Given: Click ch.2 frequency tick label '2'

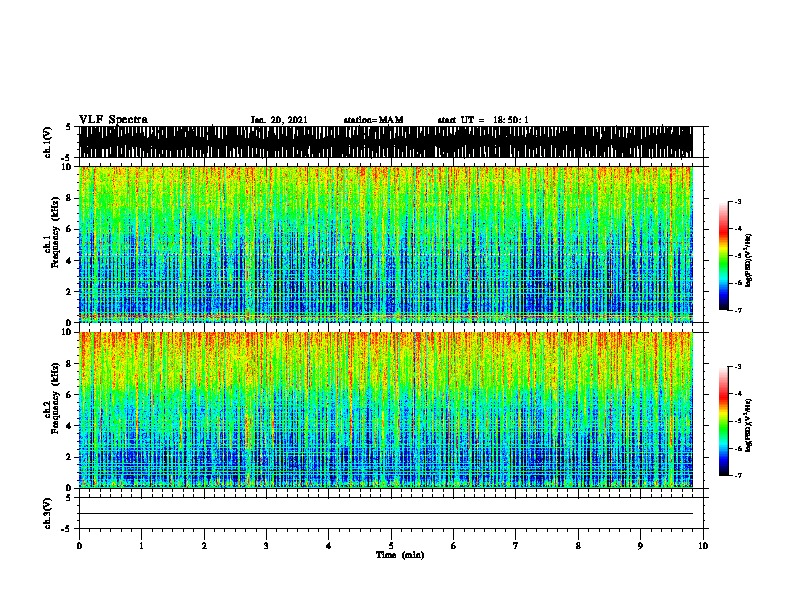Looking at the screenshot, I should pyautogui.click(x=69, y=457).
